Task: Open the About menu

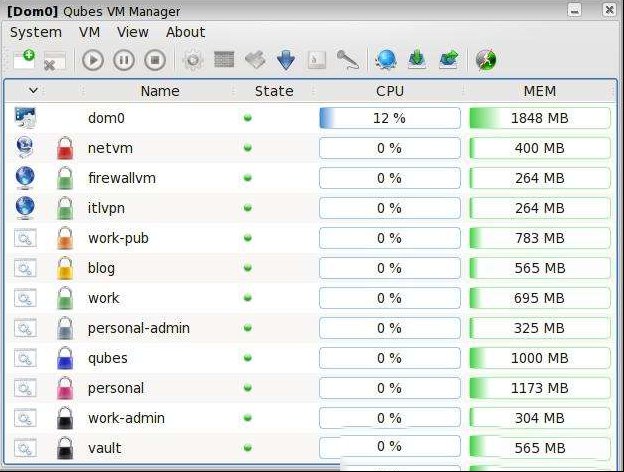Action: pyautogui.click(x=185, y=32)
